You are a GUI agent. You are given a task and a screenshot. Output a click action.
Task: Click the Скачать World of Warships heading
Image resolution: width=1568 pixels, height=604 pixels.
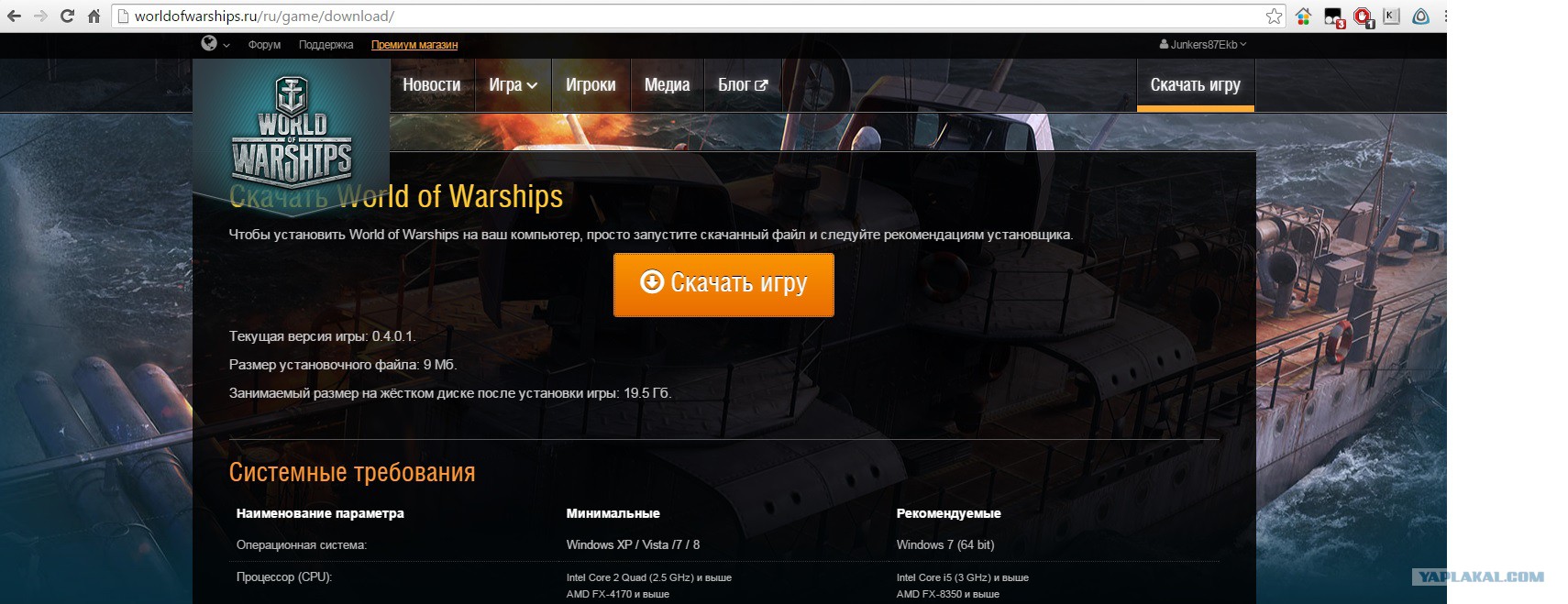[x=396, y=196]
